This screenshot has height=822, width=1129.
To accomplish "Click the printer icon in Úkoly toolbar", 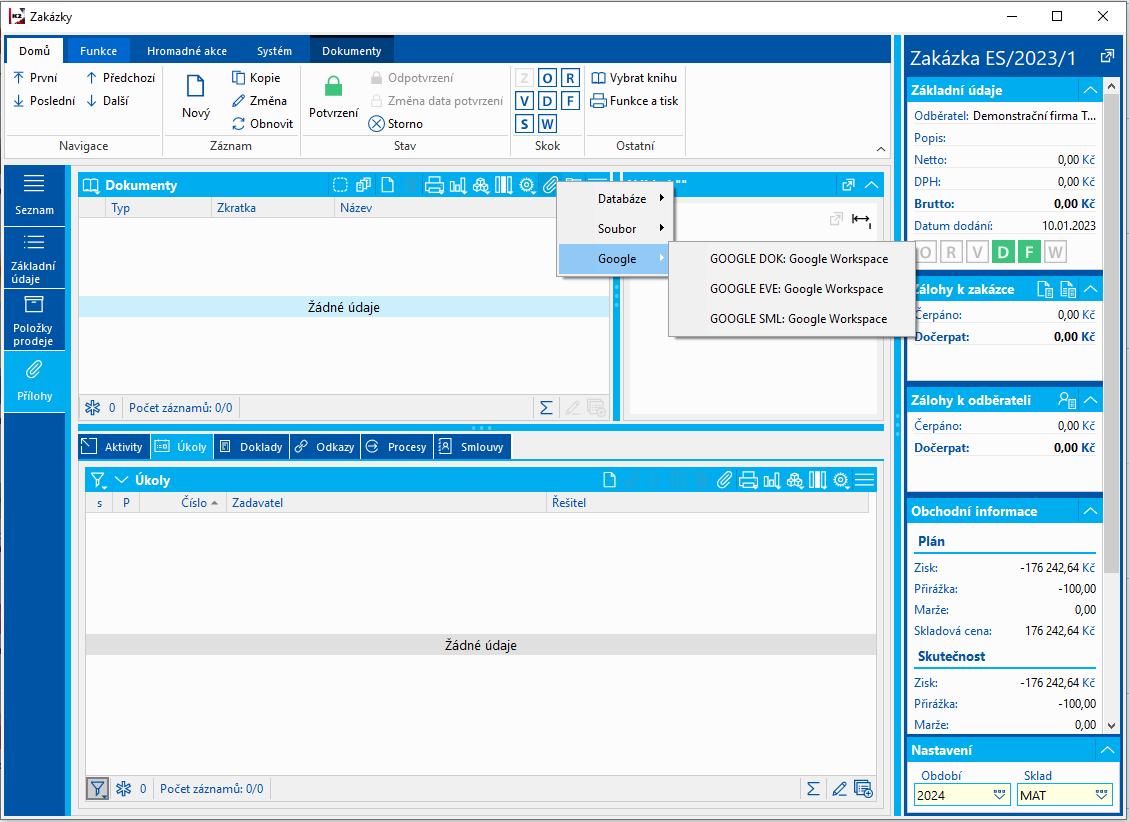I will click(x=748, y=480).
